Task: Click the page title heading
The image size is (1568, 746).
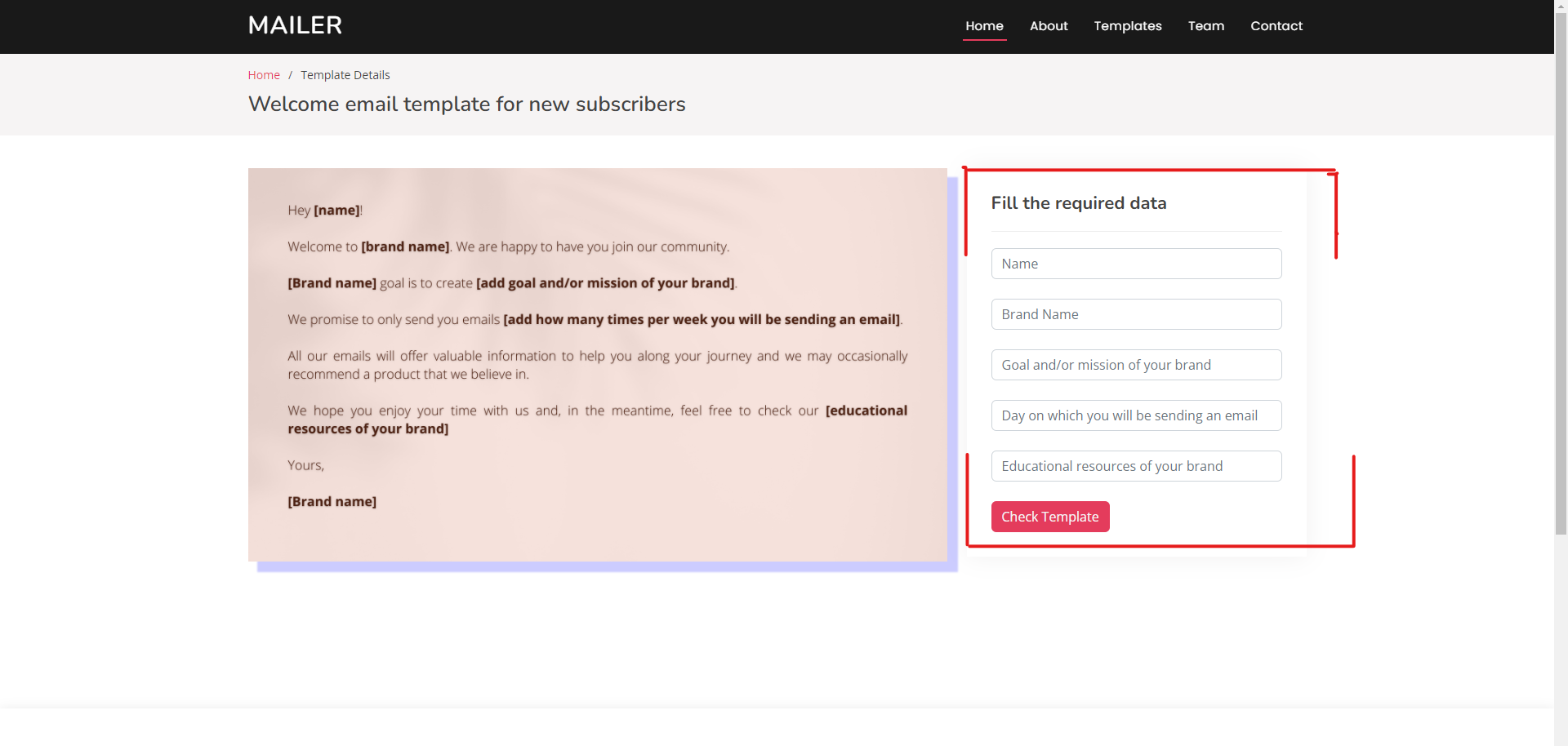Action: pos(466,104)
